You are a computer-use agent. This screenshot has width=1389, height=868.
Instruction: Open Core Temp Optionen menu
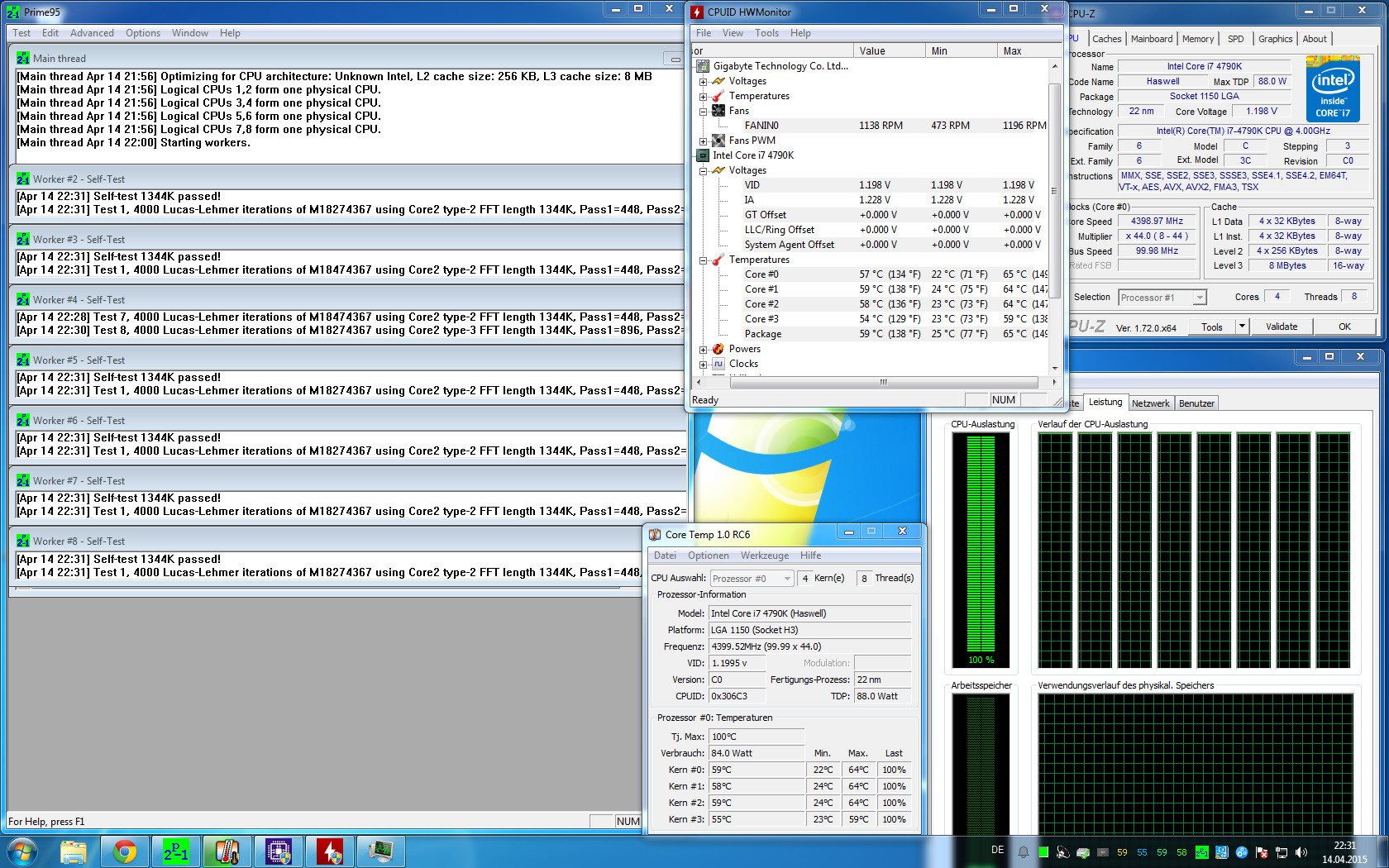[x=709, y=556]
